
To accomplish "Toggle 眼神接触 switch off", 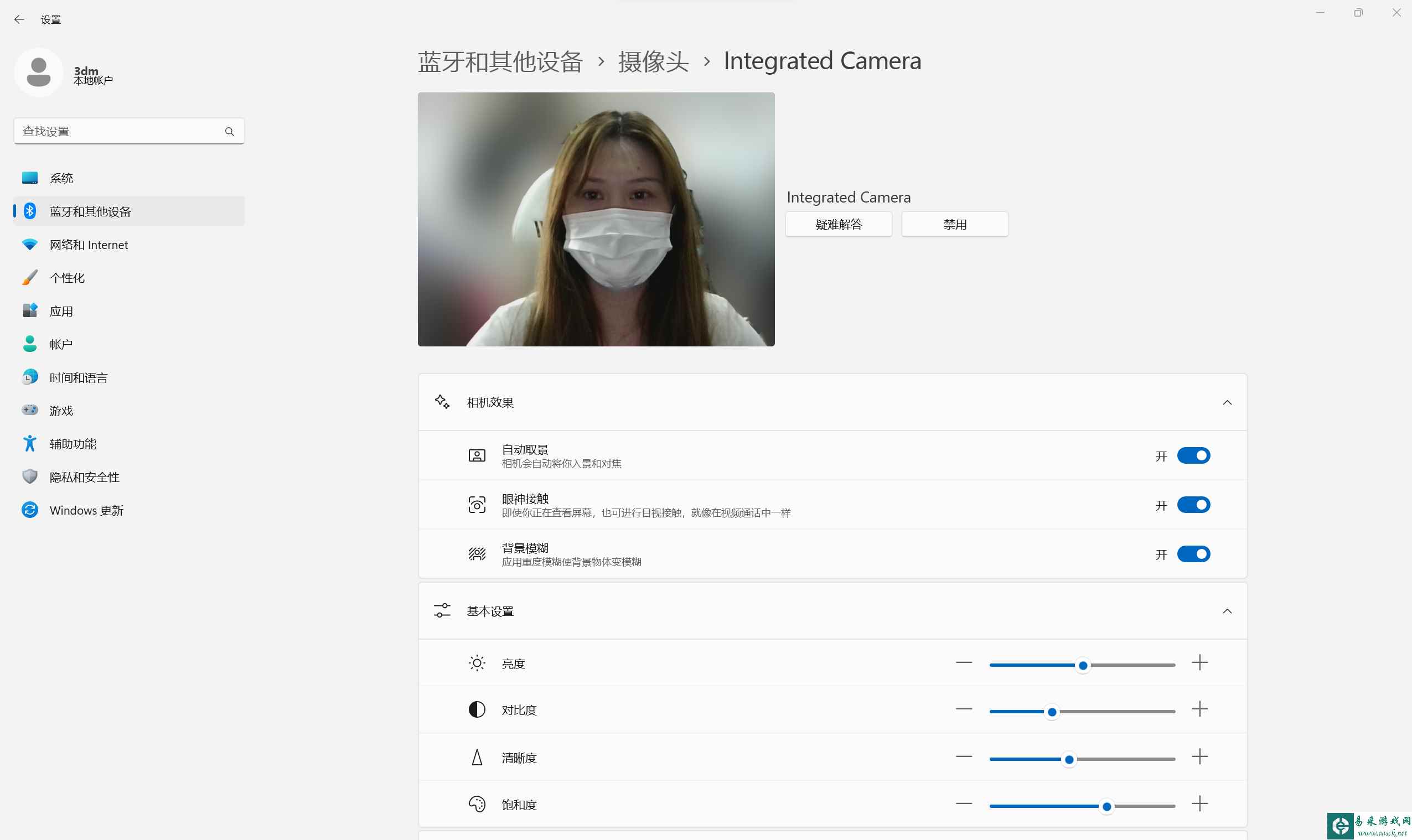I will [1193, 505].
